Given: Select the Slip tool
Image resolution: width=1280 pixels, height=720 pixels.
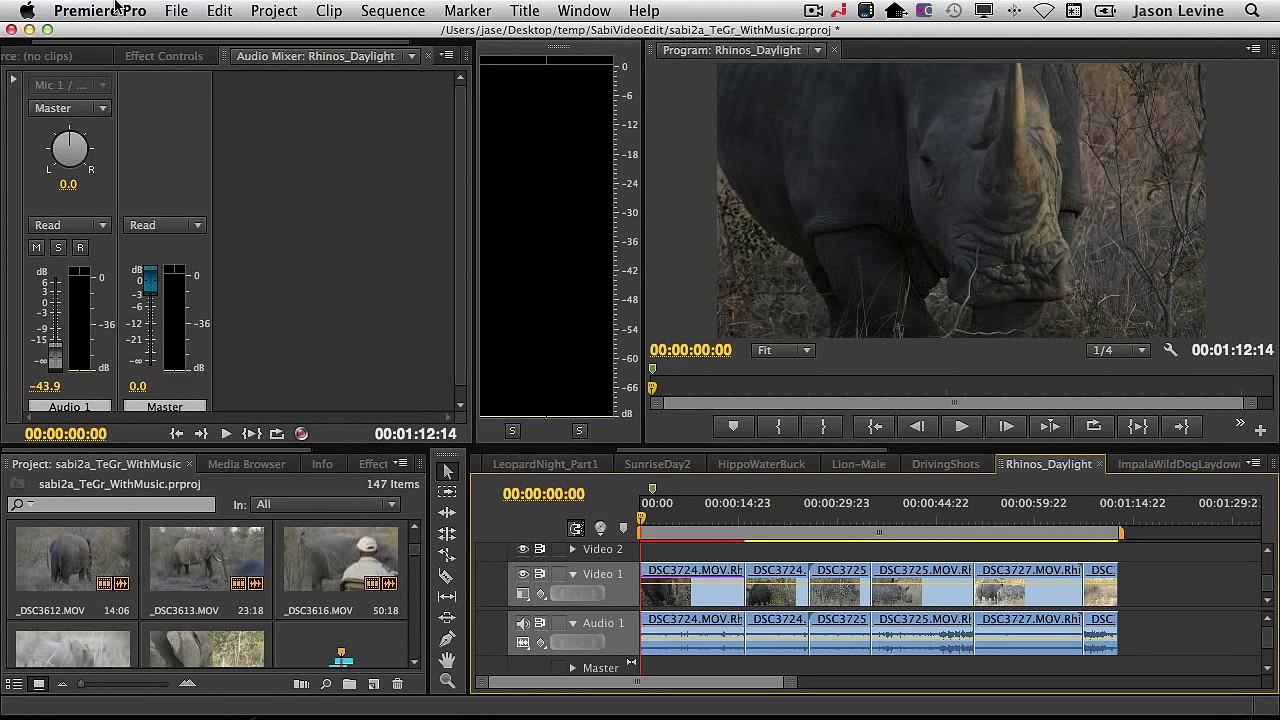Looking at the screenshot, I should pyautogui.click(x=447, y=596).
